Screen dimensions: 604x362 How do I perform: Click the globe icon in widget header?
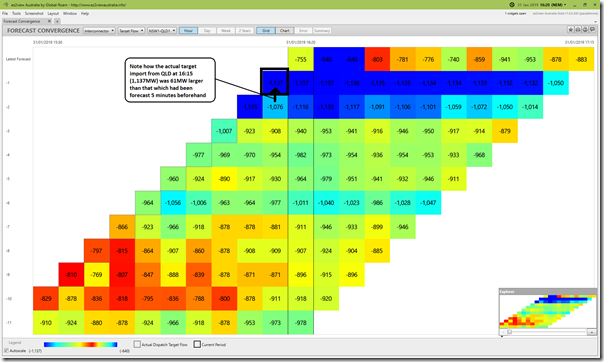(585, 30)
